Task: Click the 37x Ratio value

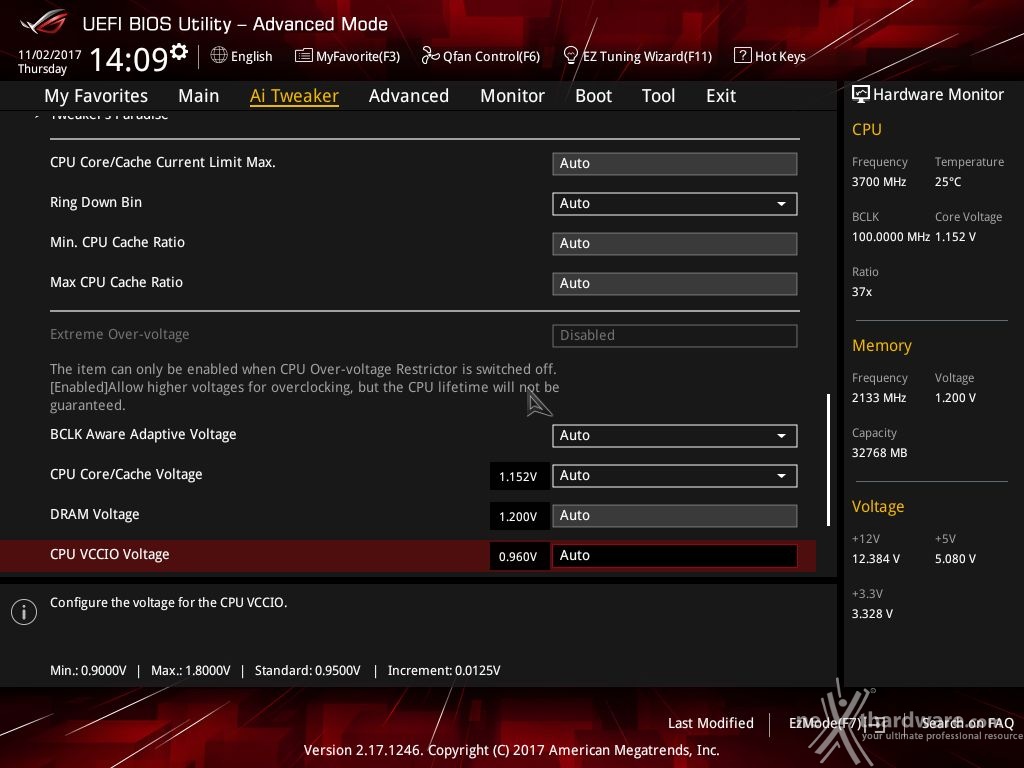Action: [862, 292]
